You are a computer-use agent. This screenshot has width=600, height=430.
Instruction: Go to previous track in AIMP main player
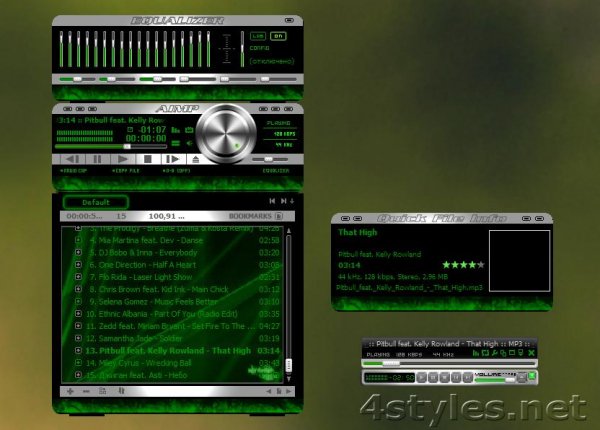[72, 159]
